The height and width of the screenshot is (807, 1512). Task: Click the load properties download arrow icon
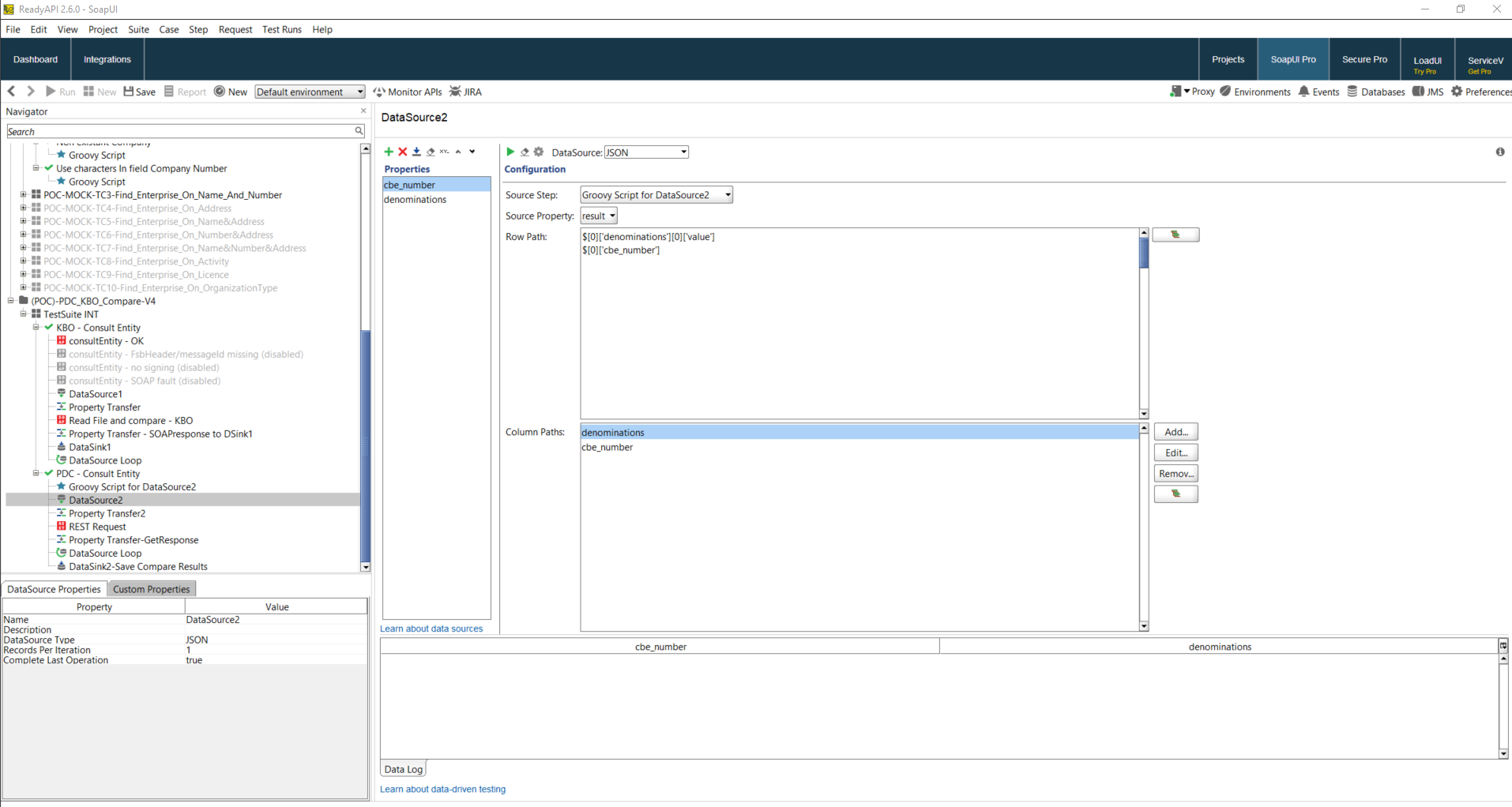coord(416,152)
